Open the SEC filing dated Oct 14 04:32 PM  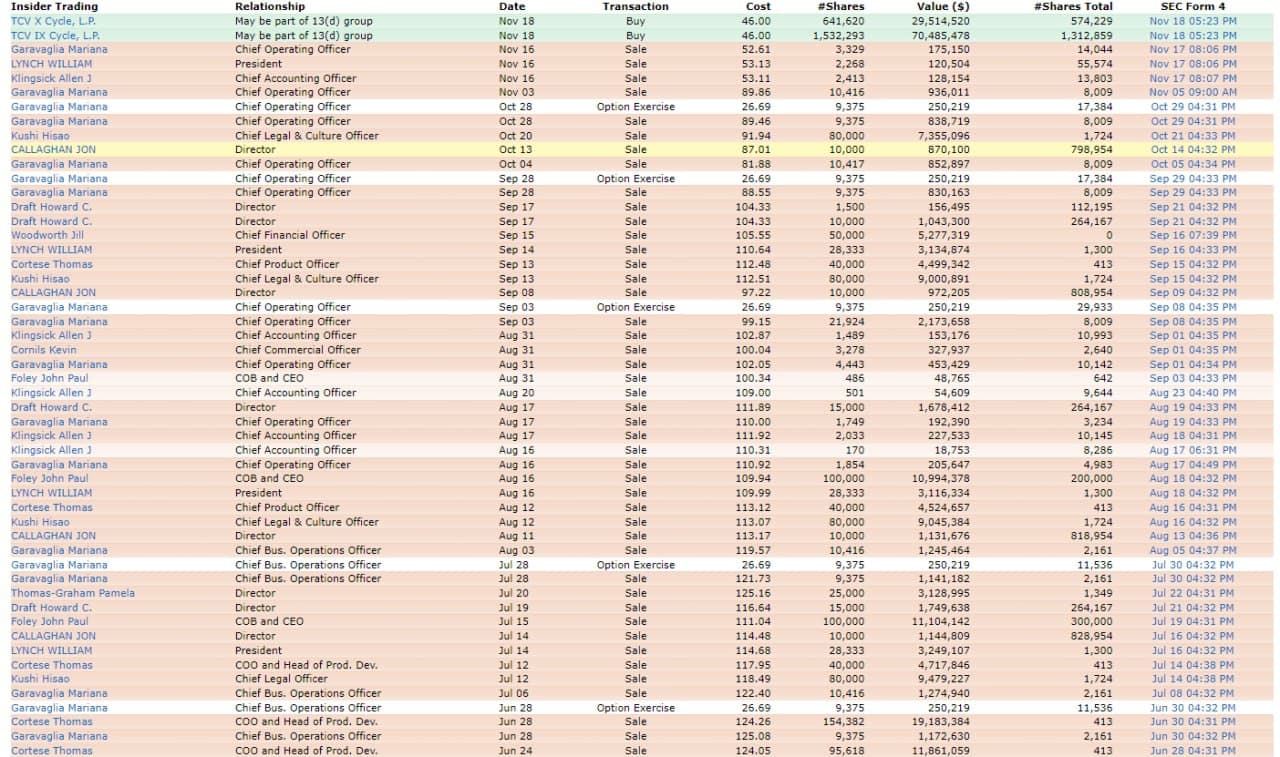pyautogui.click(x=1192, y=150)
